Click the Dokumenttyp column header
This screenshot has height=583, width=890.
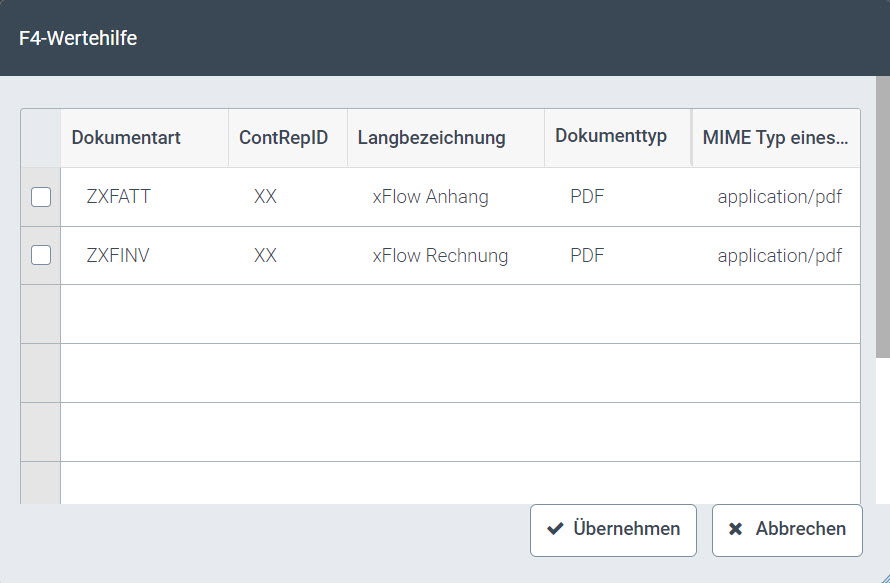click(610, 137)
